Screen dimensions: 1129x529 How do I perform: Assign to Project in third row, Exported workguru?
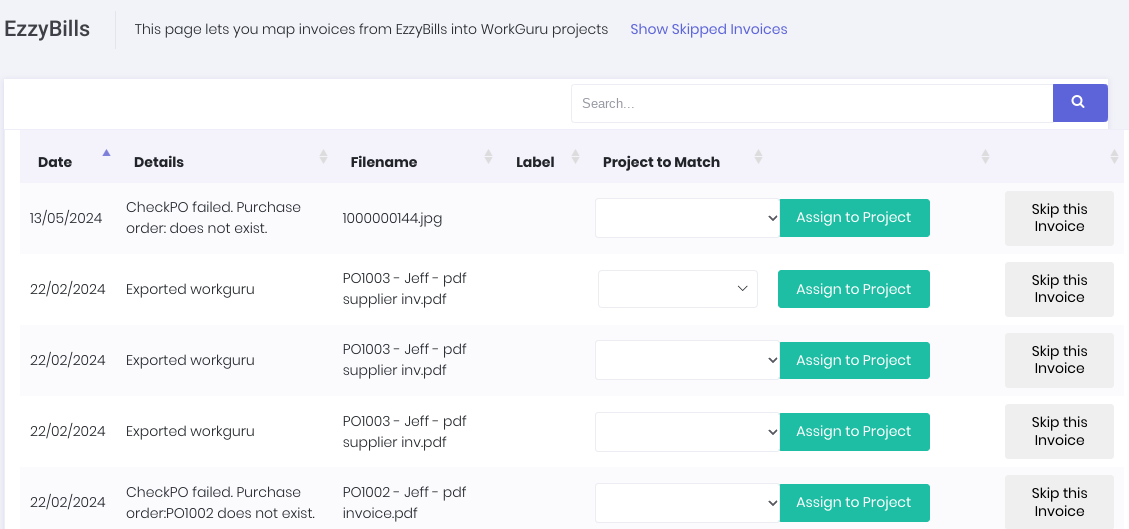pyautogui.click(x=855, y=360)
